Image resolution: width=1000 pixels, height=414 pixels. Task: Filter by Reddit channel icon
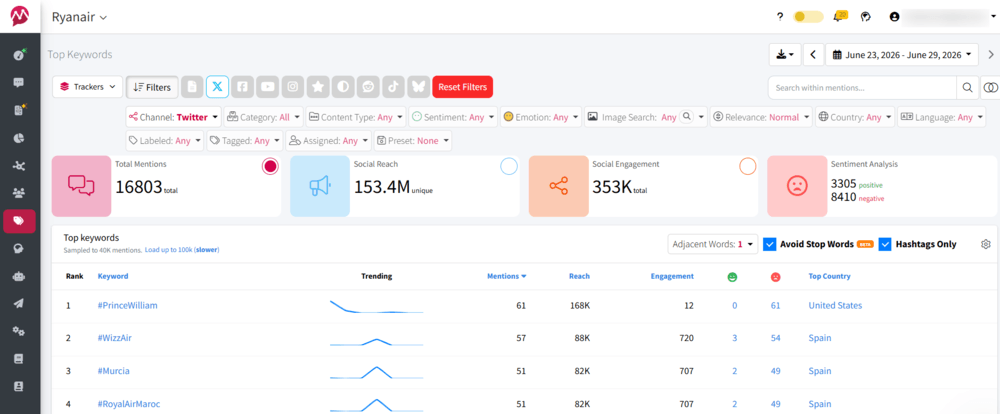pyautogui.click(x=368, y=87)
